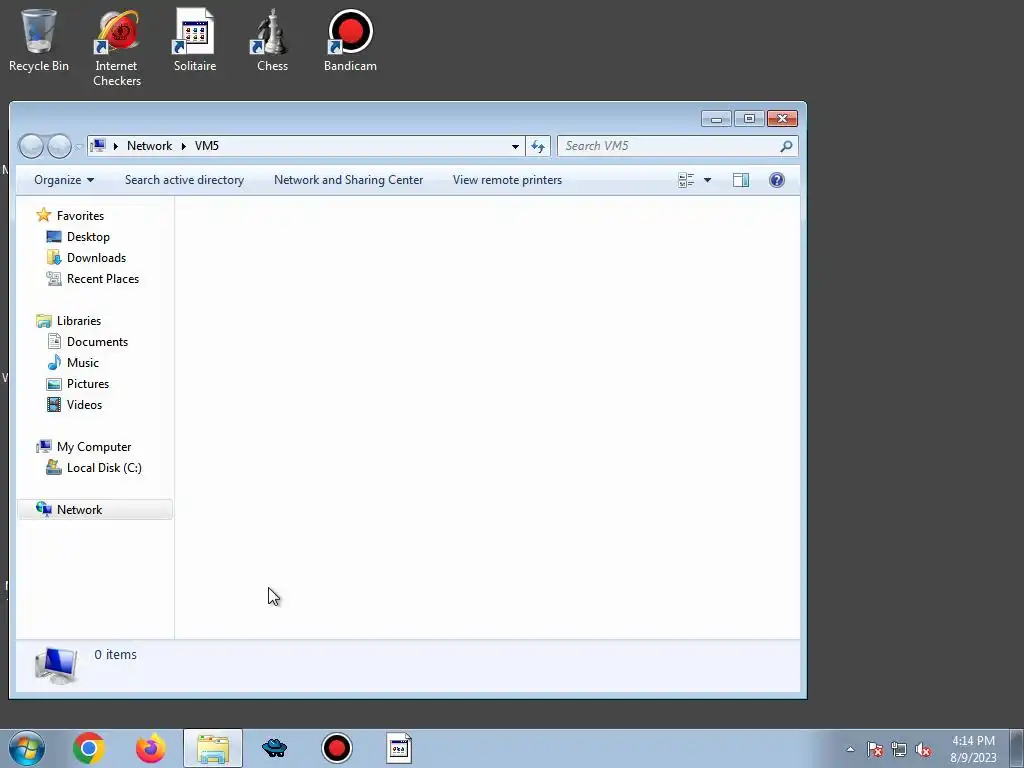
Task: Select Libraries in the navigation pane
Action: pos(79,321)
